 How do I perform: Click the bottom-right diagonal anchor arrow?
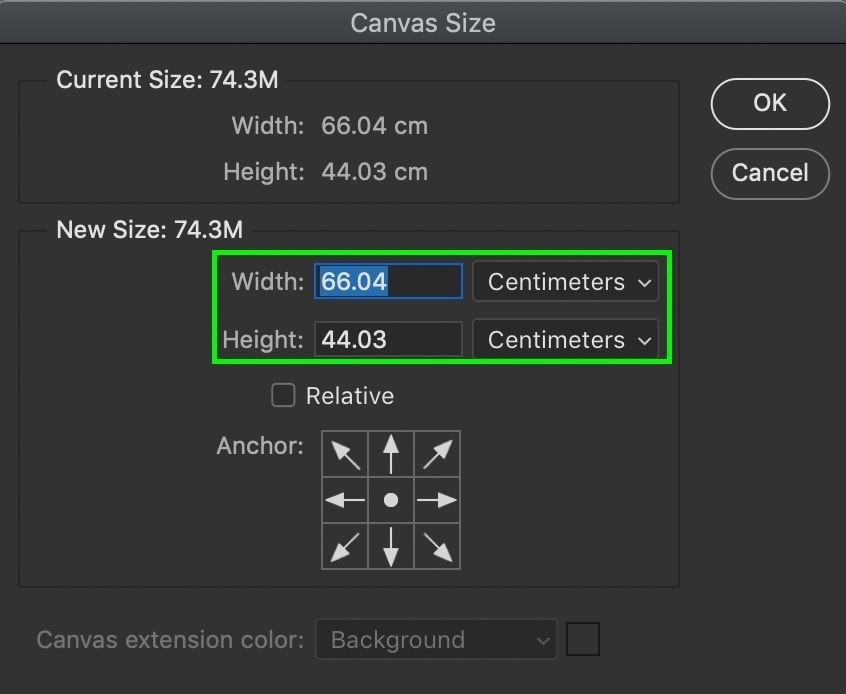437,546
